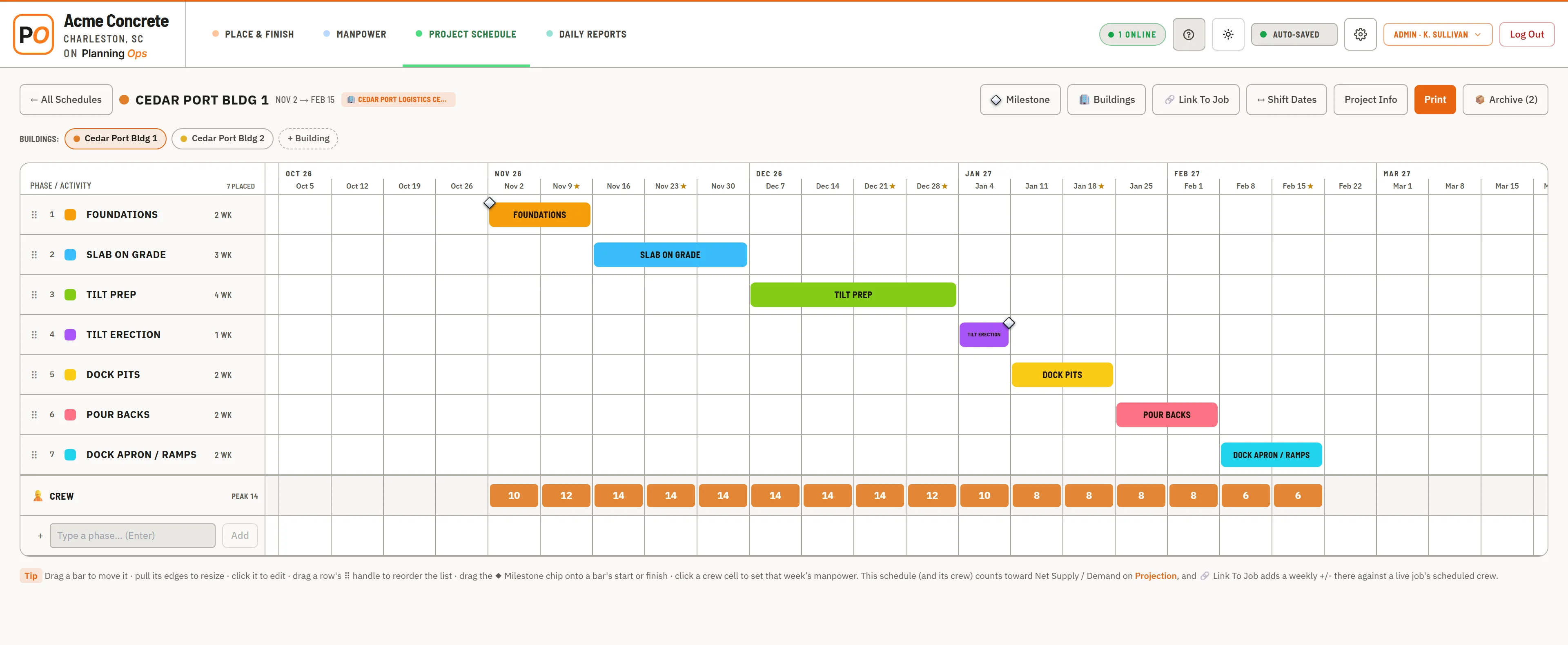Click the pink Pour Backs color swatch

tap(71, 415)
